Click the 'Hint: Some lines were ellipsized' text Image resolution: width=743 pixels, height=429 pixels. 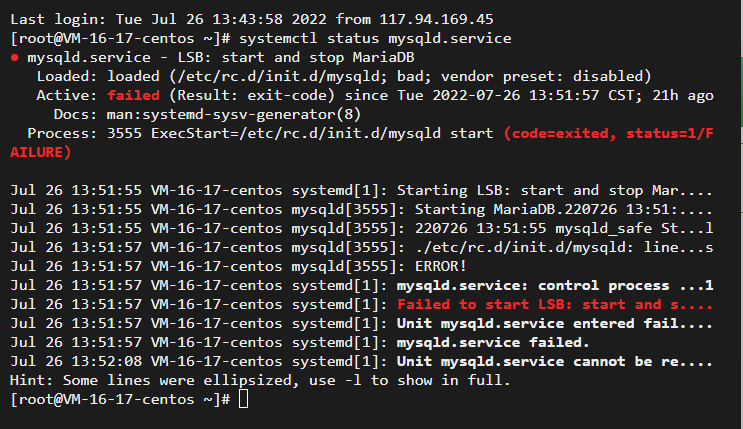click(154, 380)
